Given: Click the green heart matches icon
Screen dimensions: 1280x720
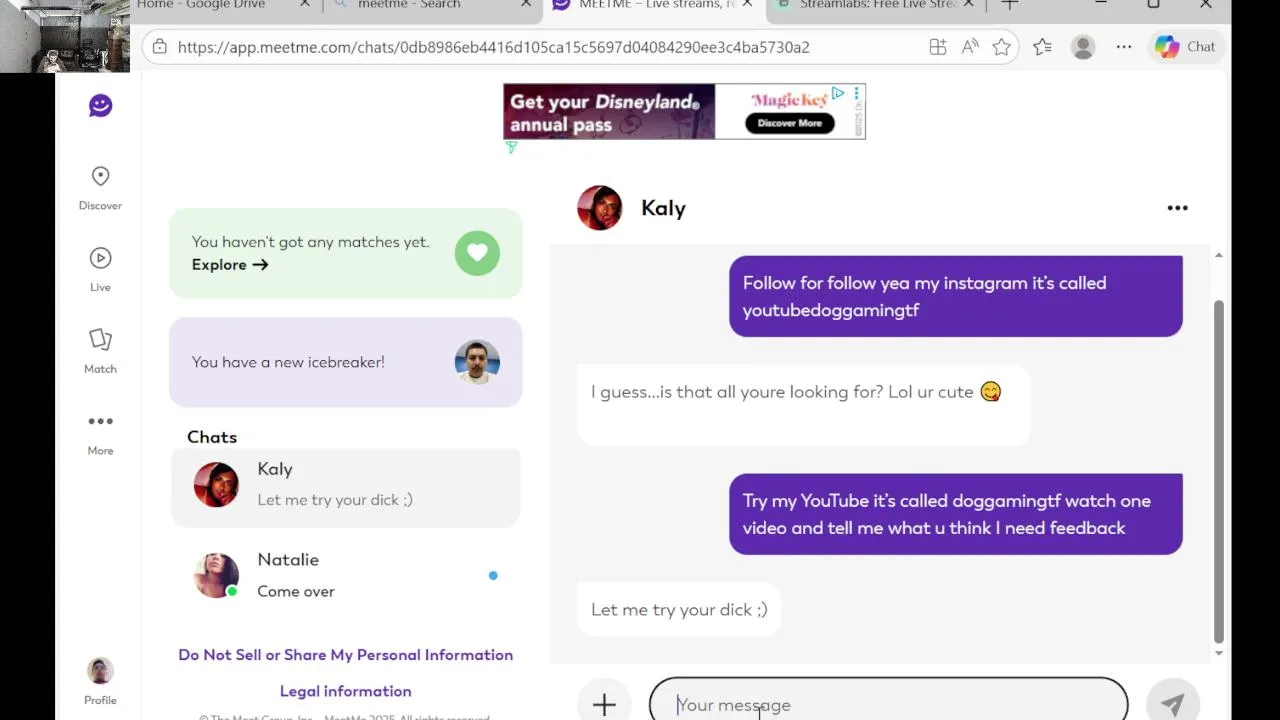Looking at the screenshot, I should click(477, 253).
